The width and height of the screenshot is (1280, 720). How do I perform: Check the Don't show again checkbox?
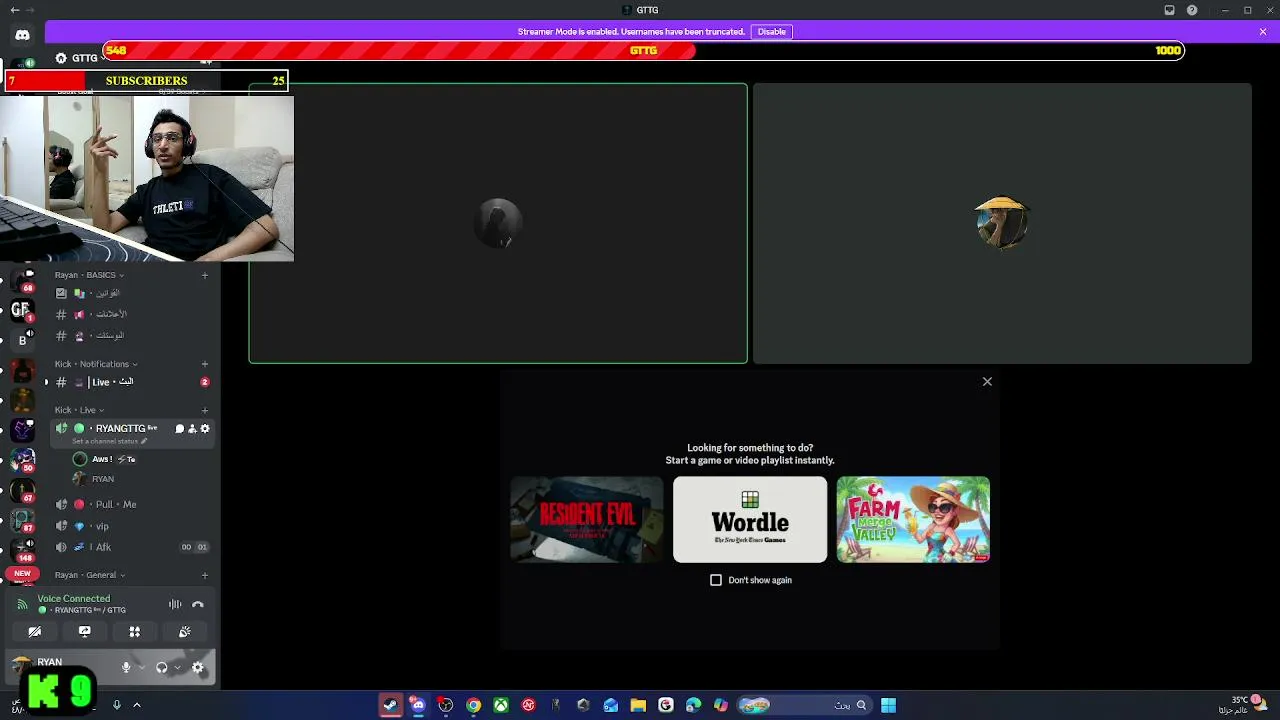point(716,580)
